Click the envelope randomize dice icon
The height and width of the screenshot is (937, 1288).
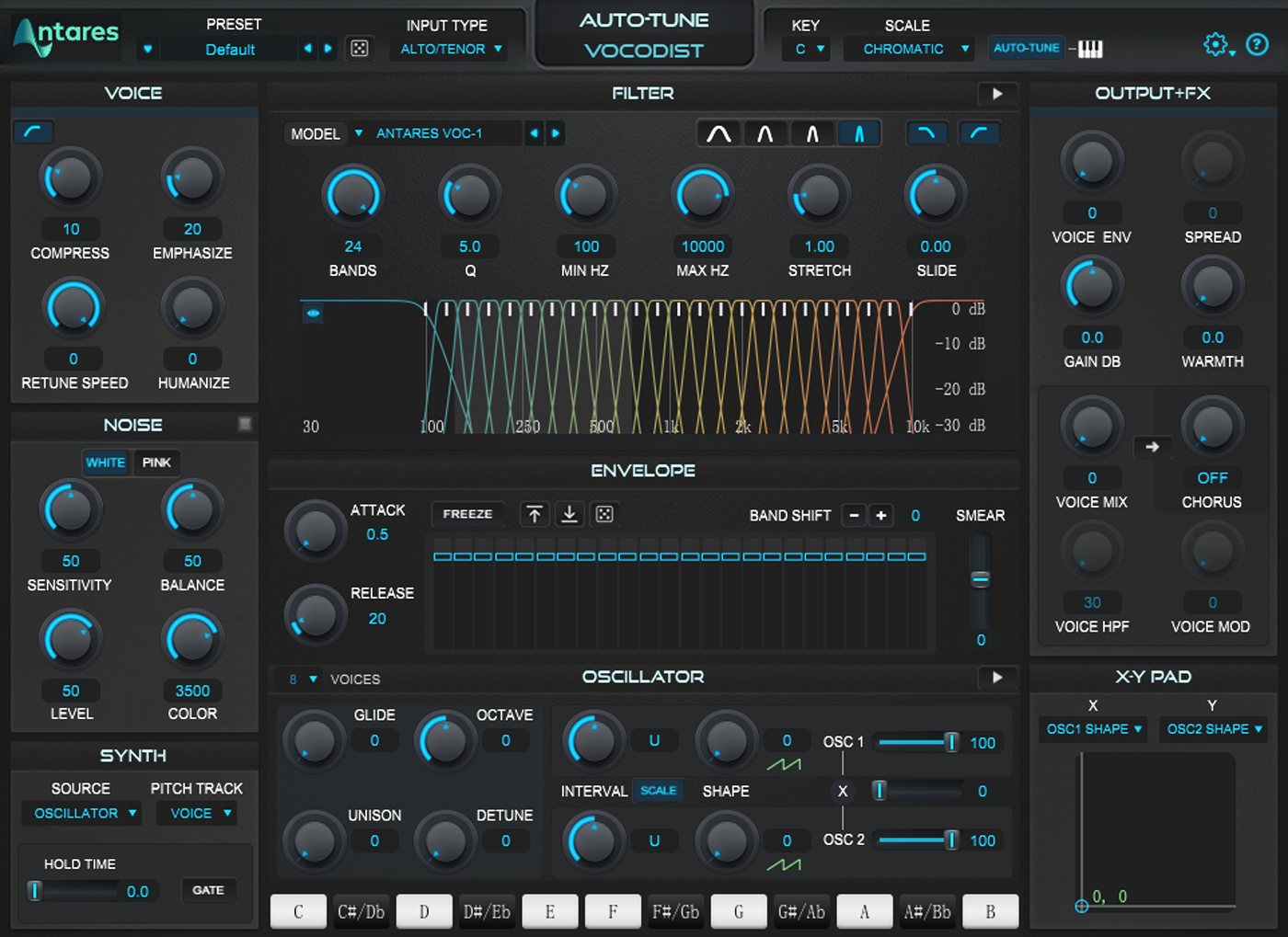[x=604, y=514]
